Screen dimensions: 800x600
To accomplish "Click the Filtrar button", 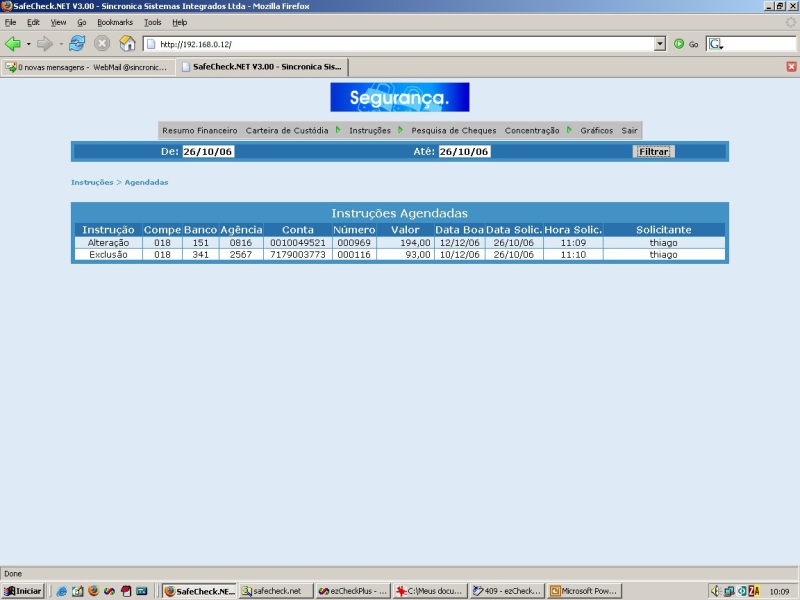I will pyautogui.click(x=654, y=152).
